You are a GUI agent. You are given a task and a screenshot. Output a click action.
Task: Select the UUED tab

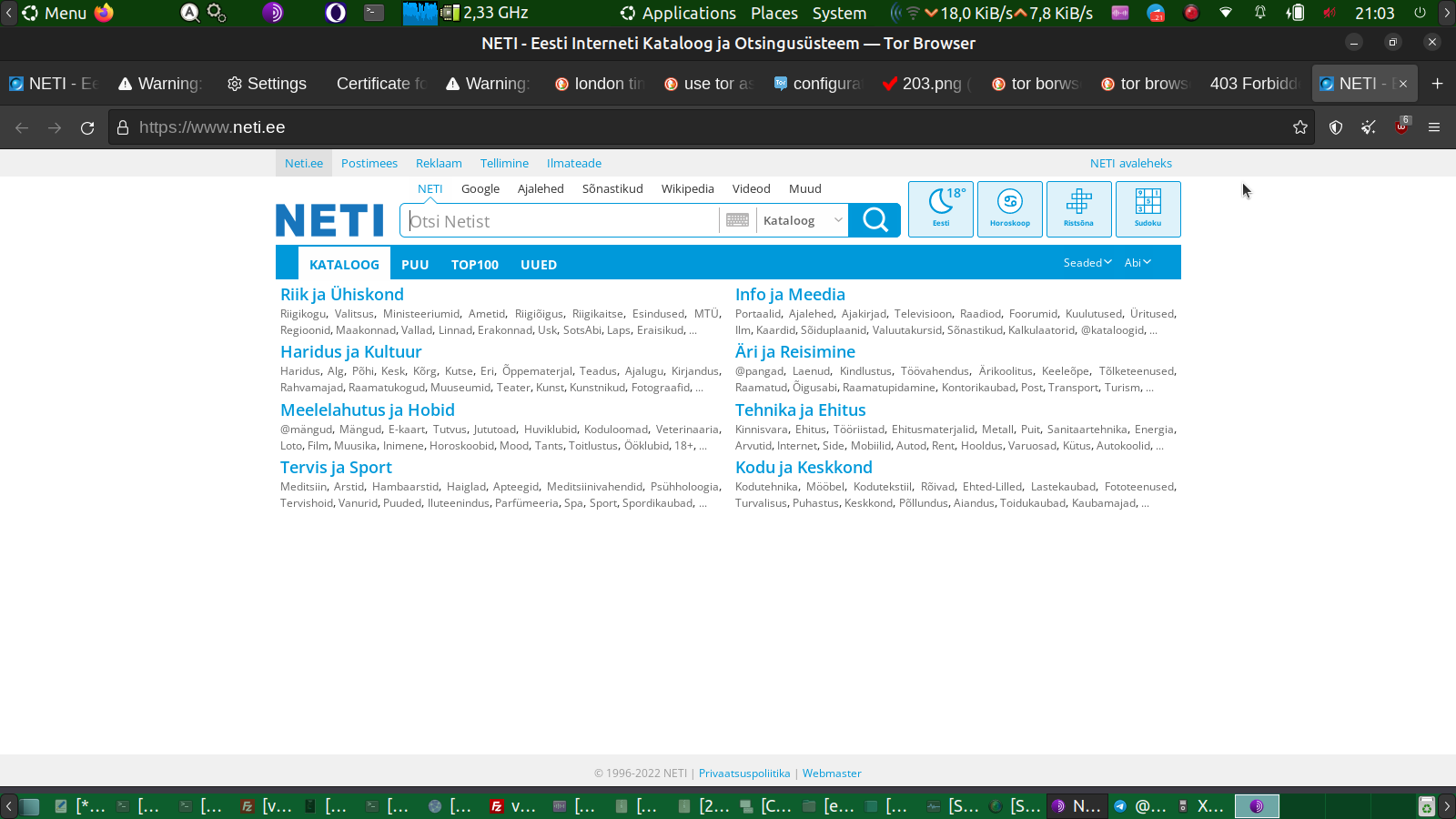point(539,265)
